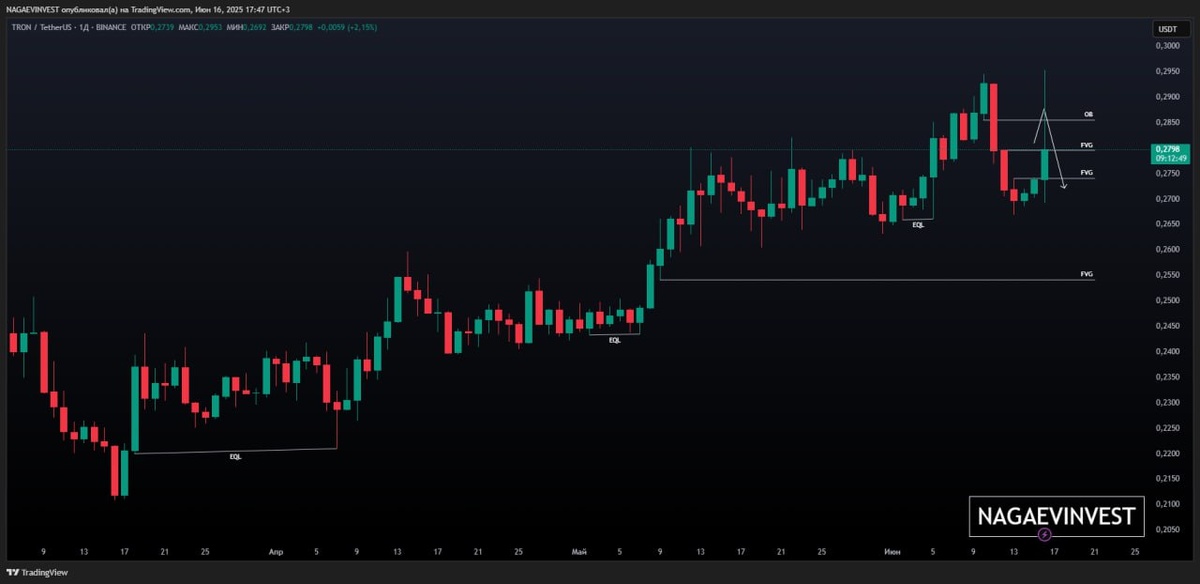Click the 0,2250 price axis label

[1166, 428]
